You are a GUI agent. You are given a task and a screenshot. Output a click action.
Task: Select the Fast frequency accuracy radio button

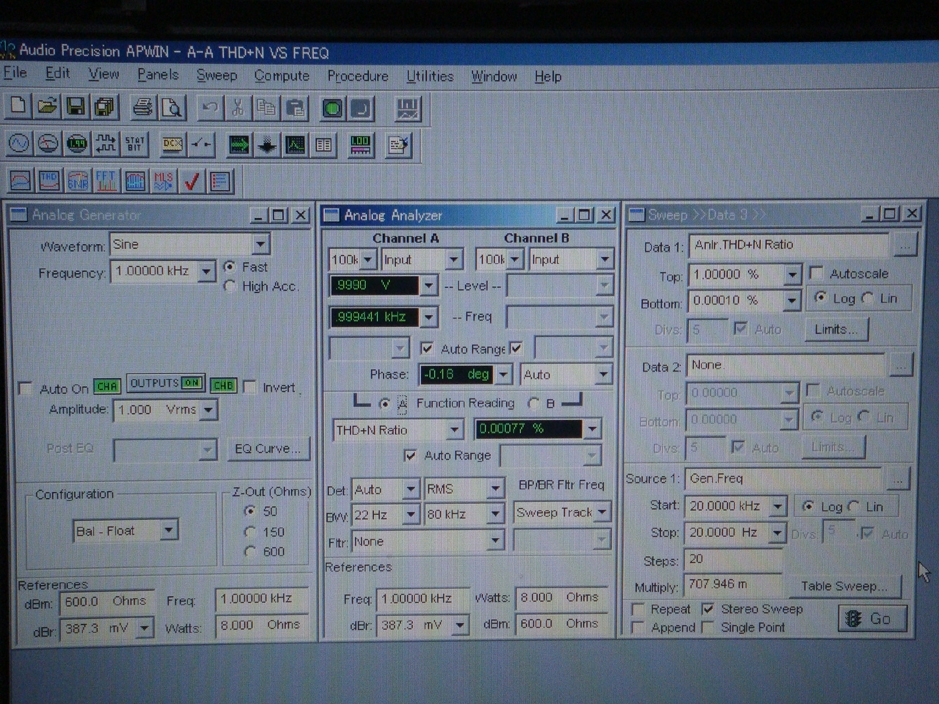click(229, 266)
